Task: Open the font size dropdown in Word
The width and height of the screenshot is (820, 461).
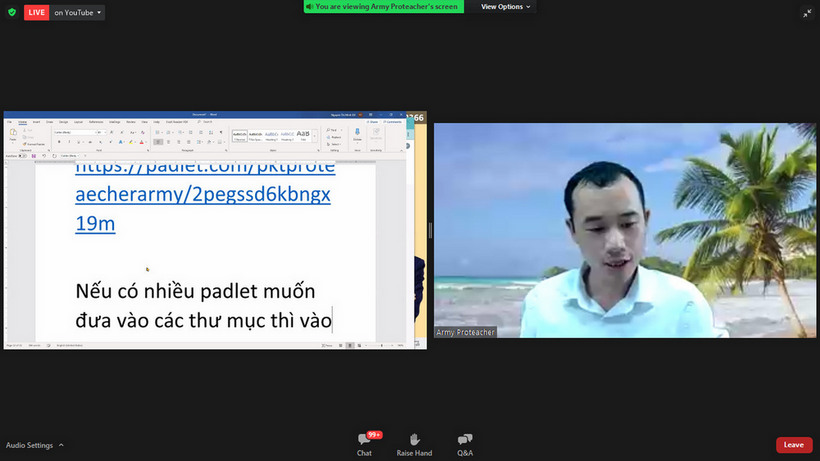Action: tap(105, 132)
